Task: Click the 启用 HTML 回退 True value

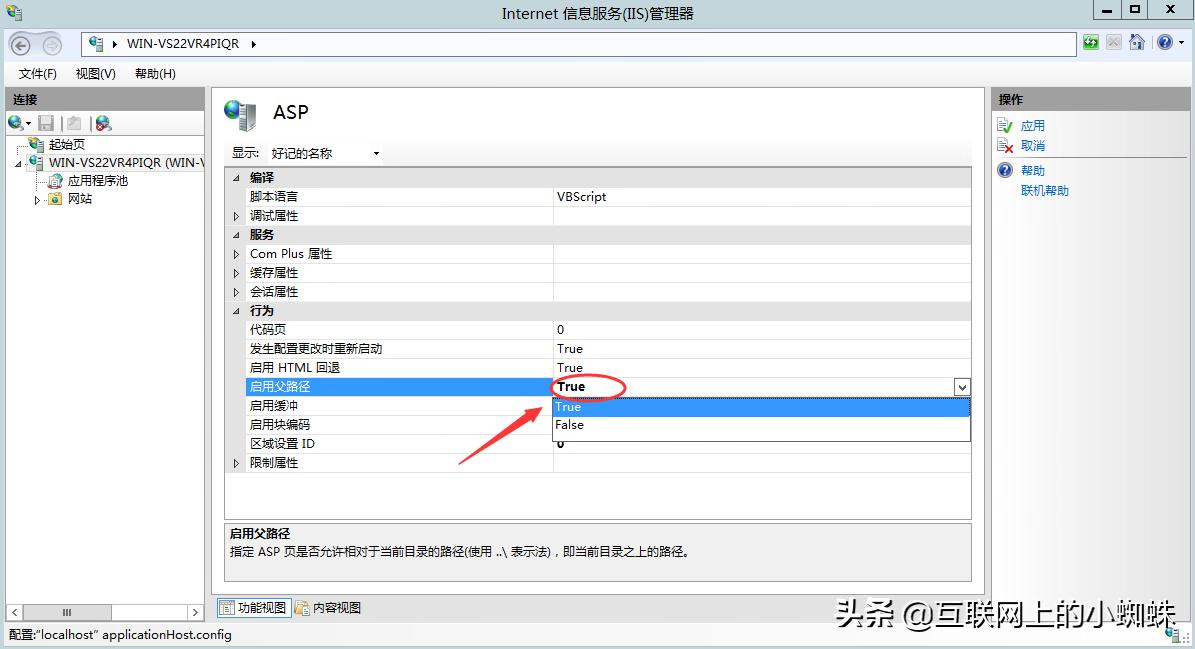Action: [x=569, y=367]
